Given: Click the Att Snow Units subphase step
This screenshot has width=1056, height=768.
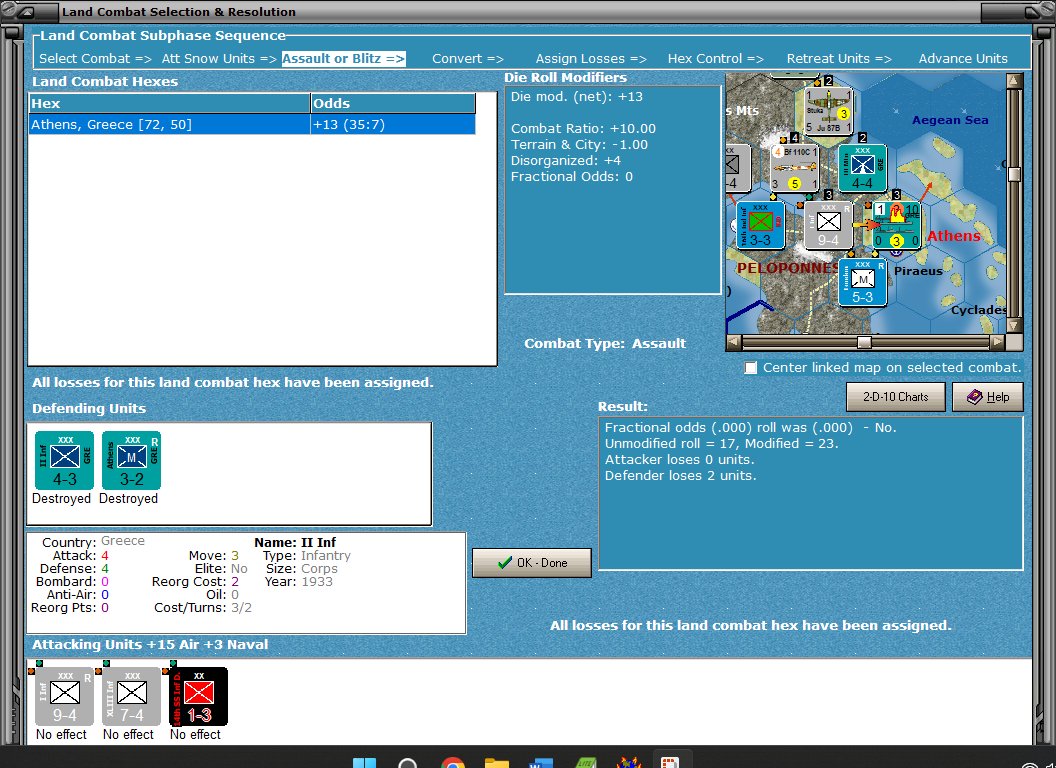Looking at the screenshot, I should [x=219, y=59].
